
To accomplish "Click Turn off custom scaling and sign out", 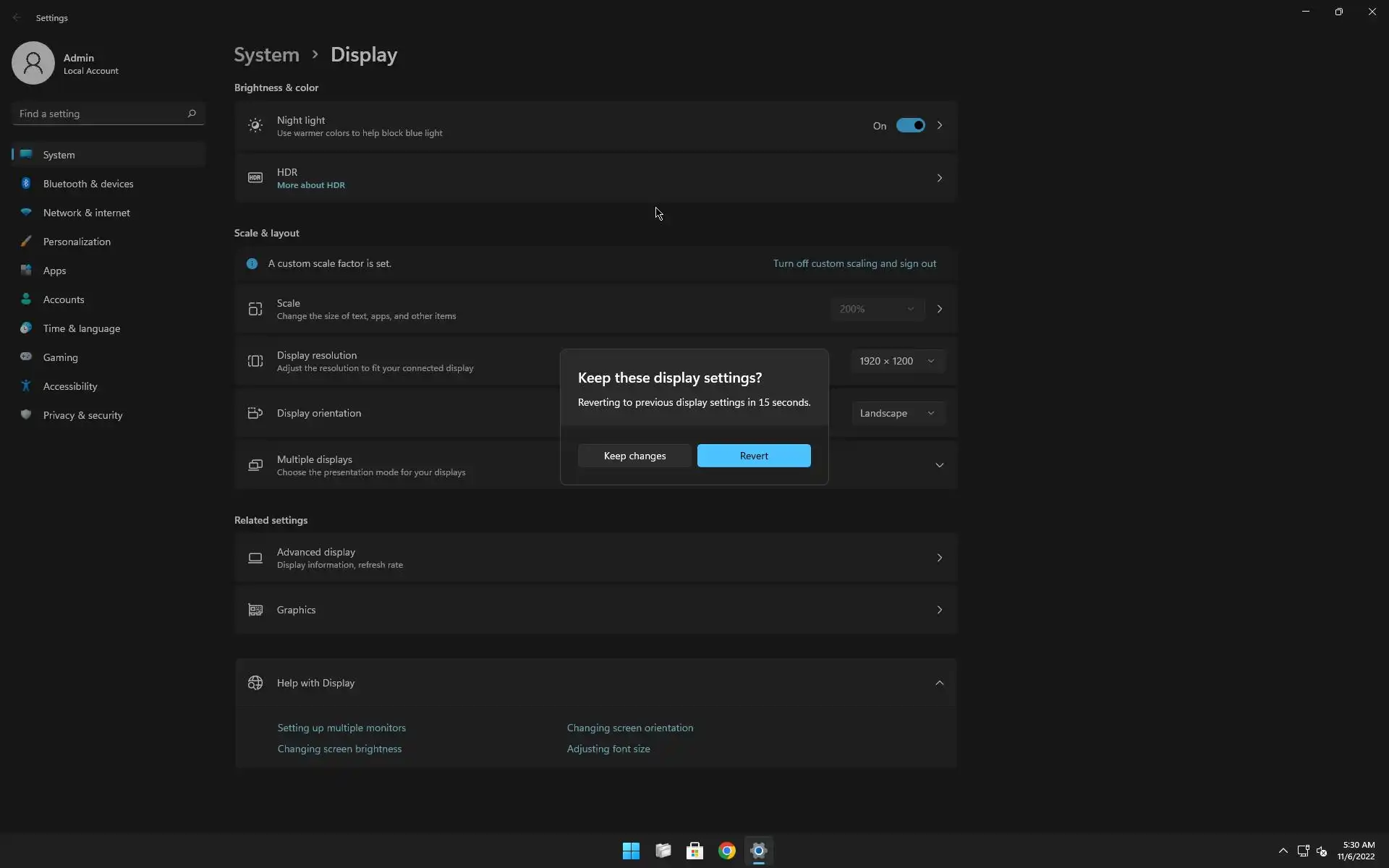I will pos(854,263).
